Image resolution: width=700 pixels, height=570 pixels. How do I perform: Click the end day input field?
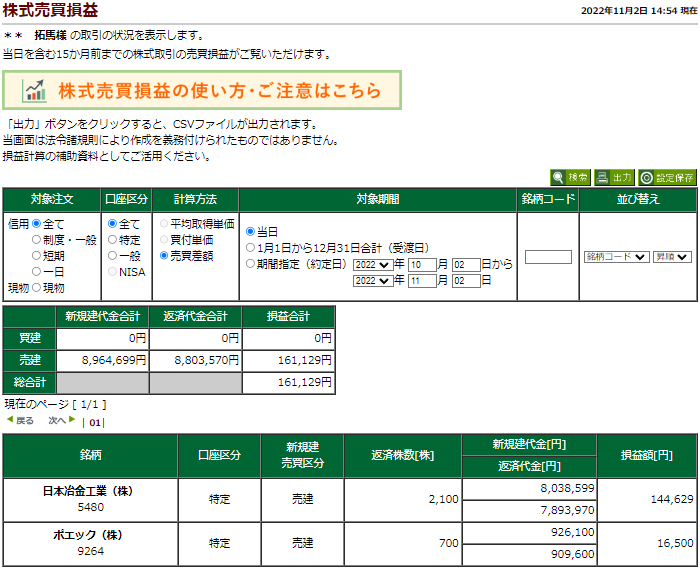[x=466, y=281]
